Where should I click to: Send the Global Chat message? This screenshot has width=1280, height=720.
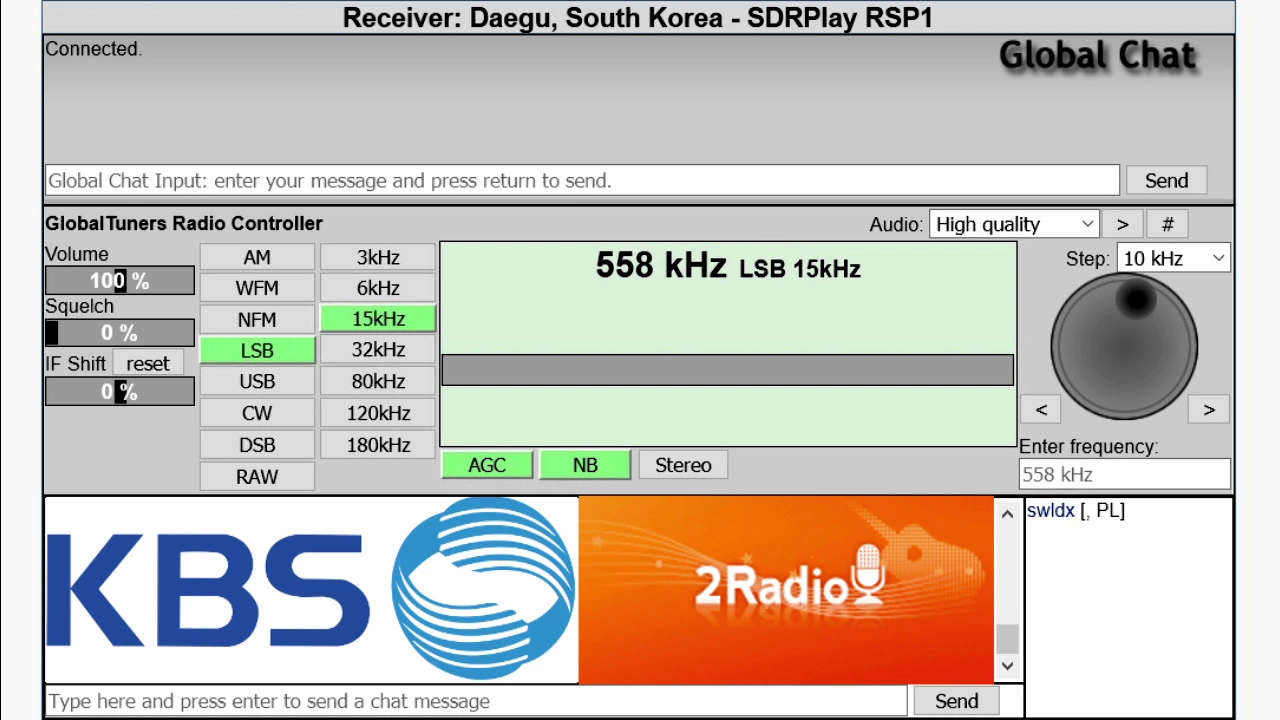coord(1166,181)
